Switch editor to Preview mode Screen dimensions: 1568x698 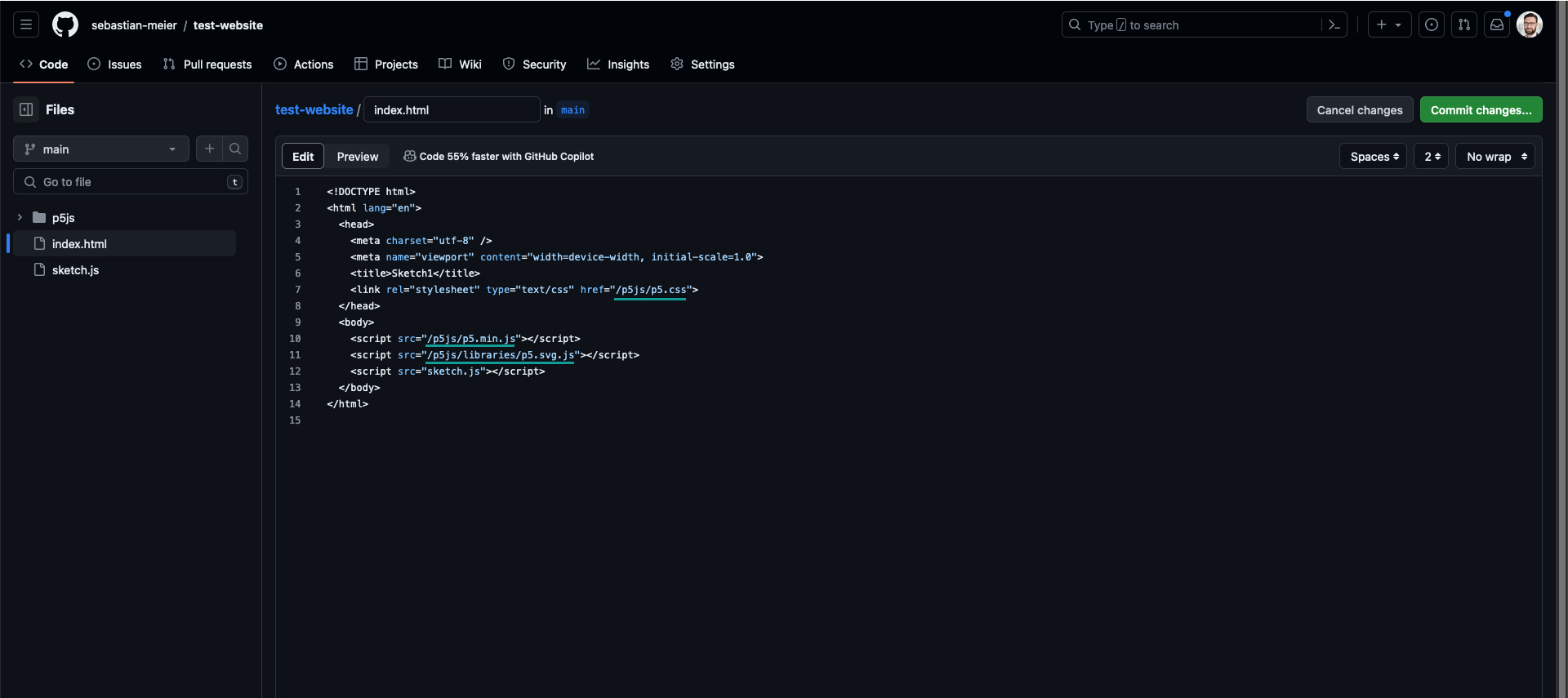click(358, 156)
